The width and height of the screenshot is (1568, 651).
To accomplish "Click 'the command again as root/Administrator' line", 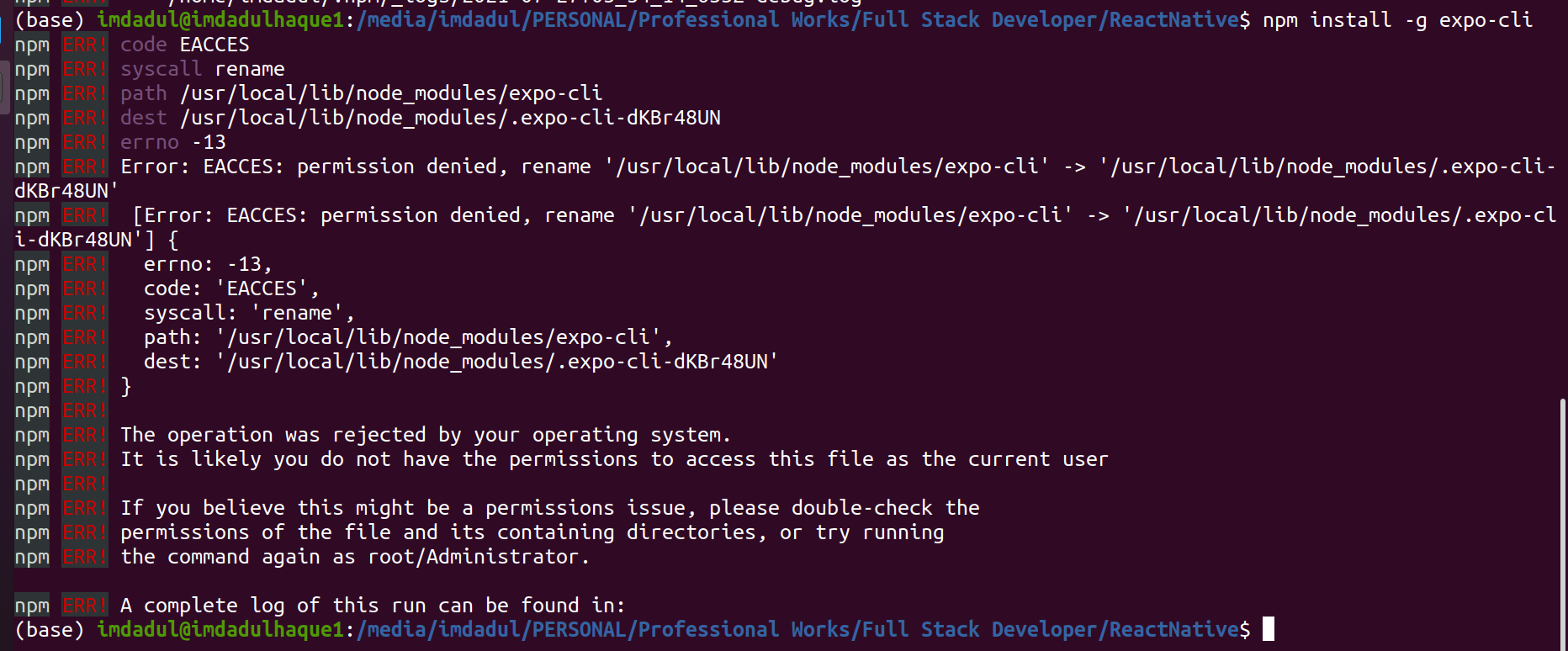I will tap(354, 557).
